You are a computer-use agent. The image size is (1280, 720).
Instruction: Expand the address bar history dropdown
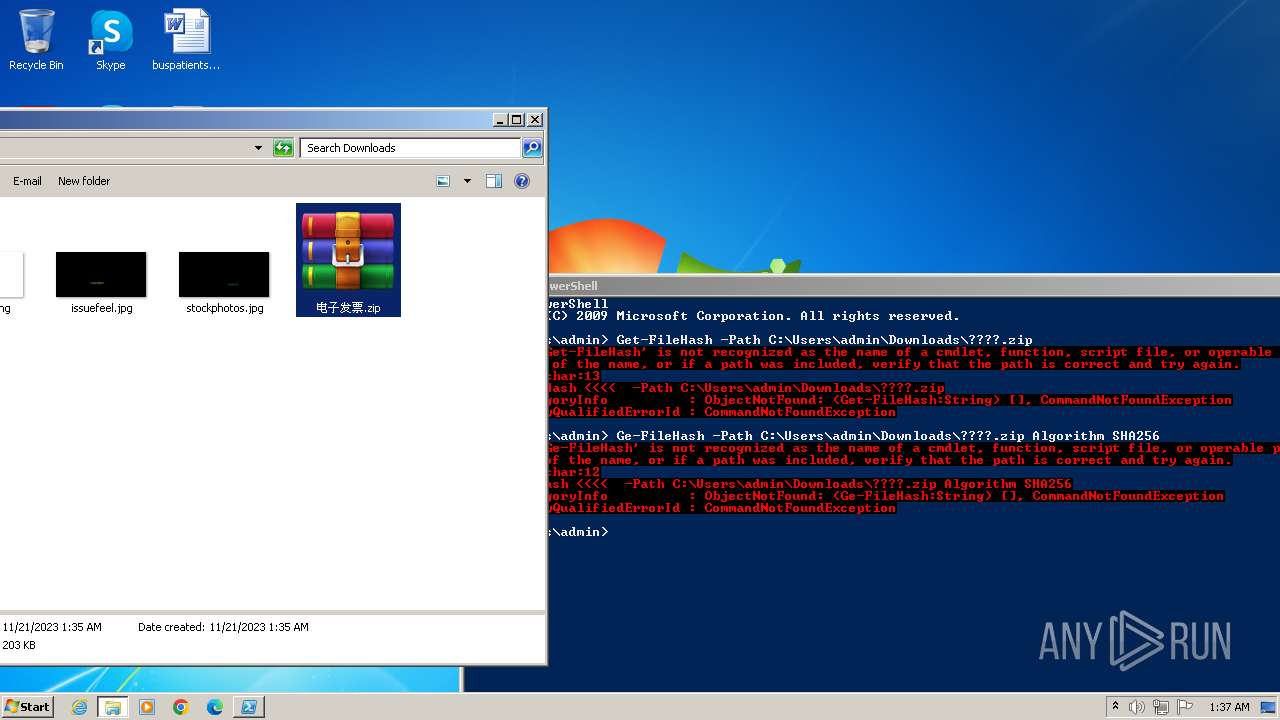click(x=258, y=148)
